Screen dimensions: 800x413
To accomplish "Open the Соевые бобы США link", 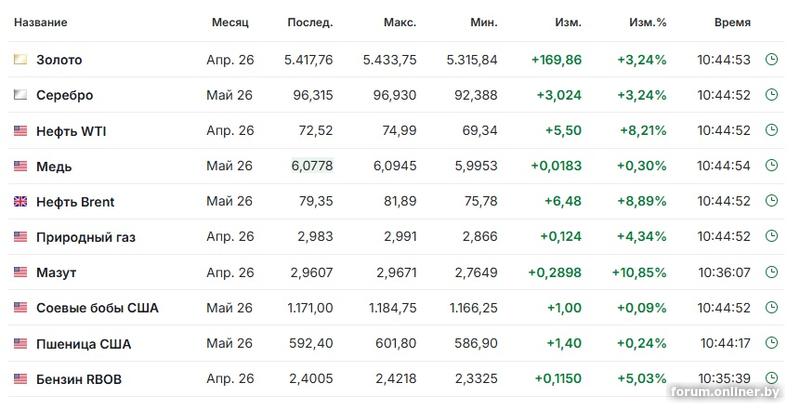I will coord(97,308).
